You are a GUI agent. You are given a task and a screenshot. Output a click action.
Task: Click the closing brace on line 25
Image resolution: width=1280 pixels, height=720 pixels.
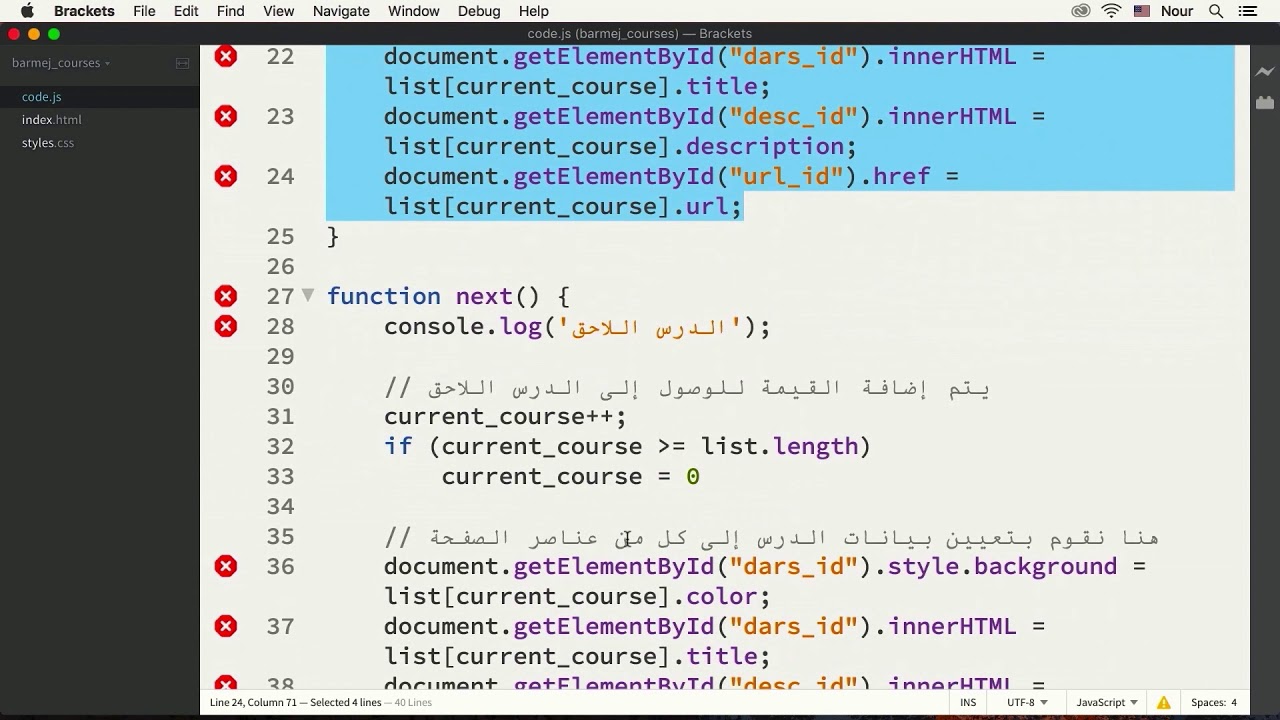pyautogui.click(x=334, y=237)
